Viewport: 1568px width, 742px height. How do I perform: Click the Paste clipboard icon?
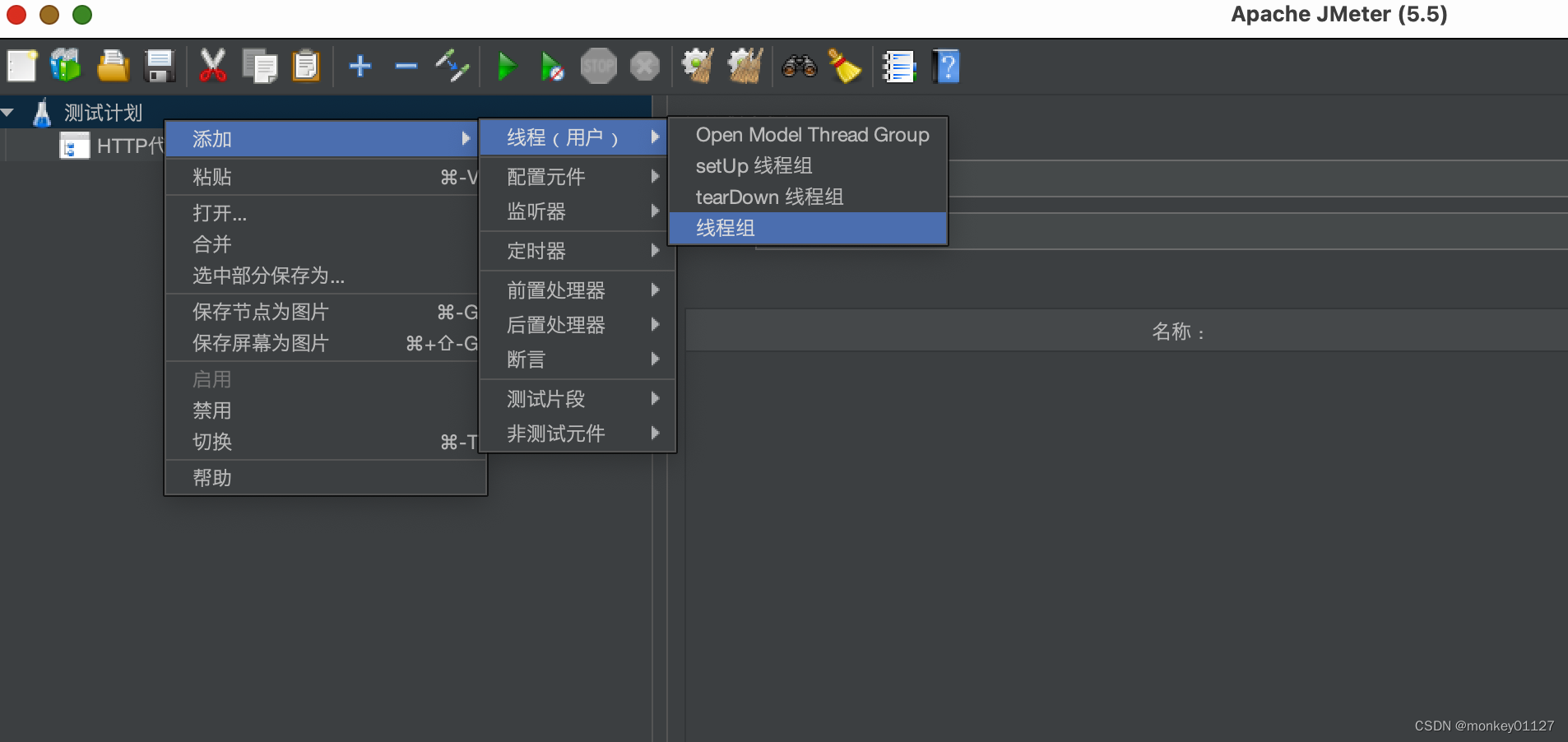pyautogui.click(x=306, y=66)
